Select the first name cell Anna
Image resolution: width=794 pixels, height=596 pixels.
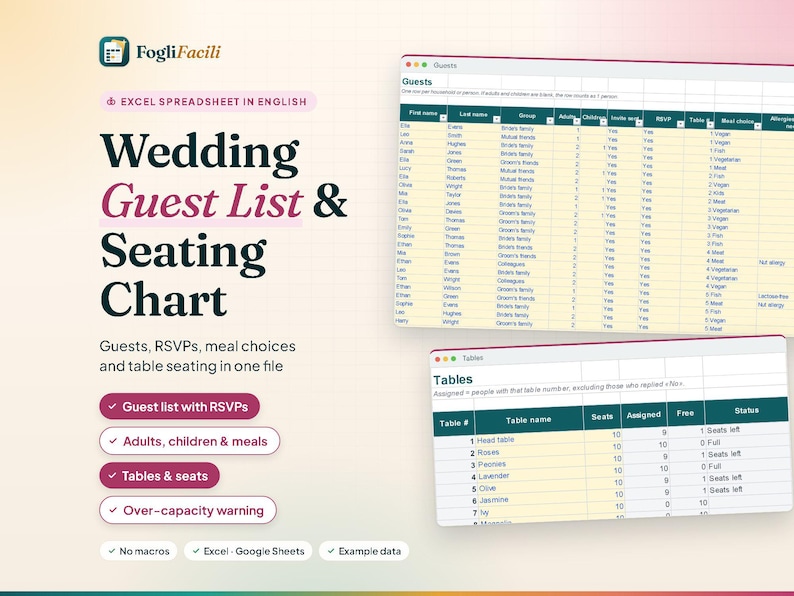click(423, 143)
